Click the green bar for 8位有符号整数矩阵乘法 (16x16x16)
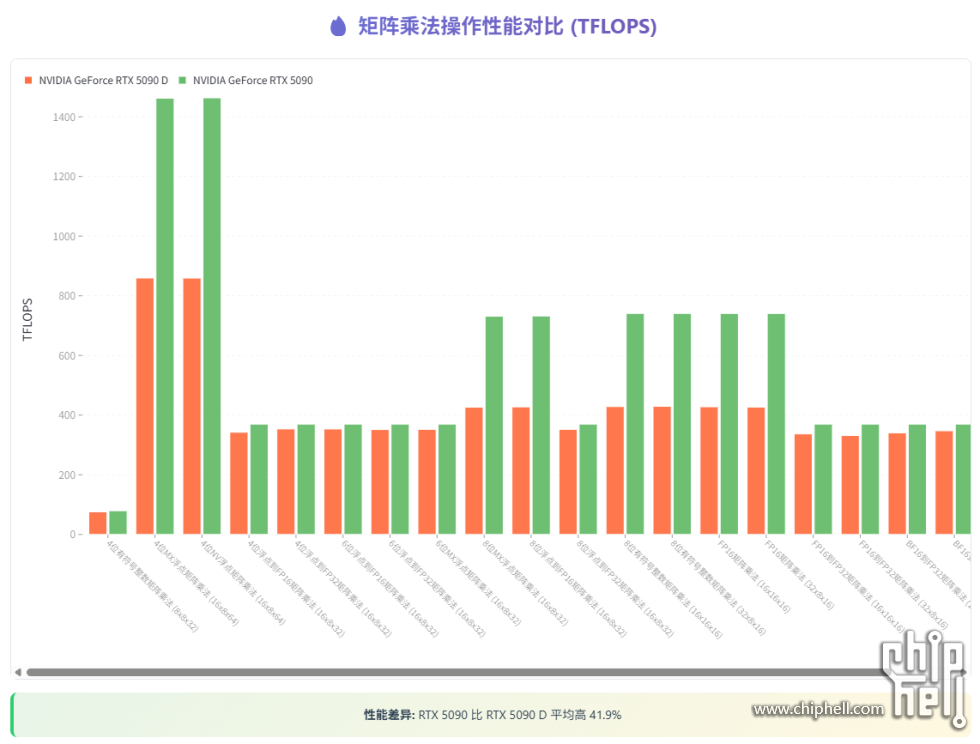The height and width of the screenshot is (744, 980). [635, 424]
